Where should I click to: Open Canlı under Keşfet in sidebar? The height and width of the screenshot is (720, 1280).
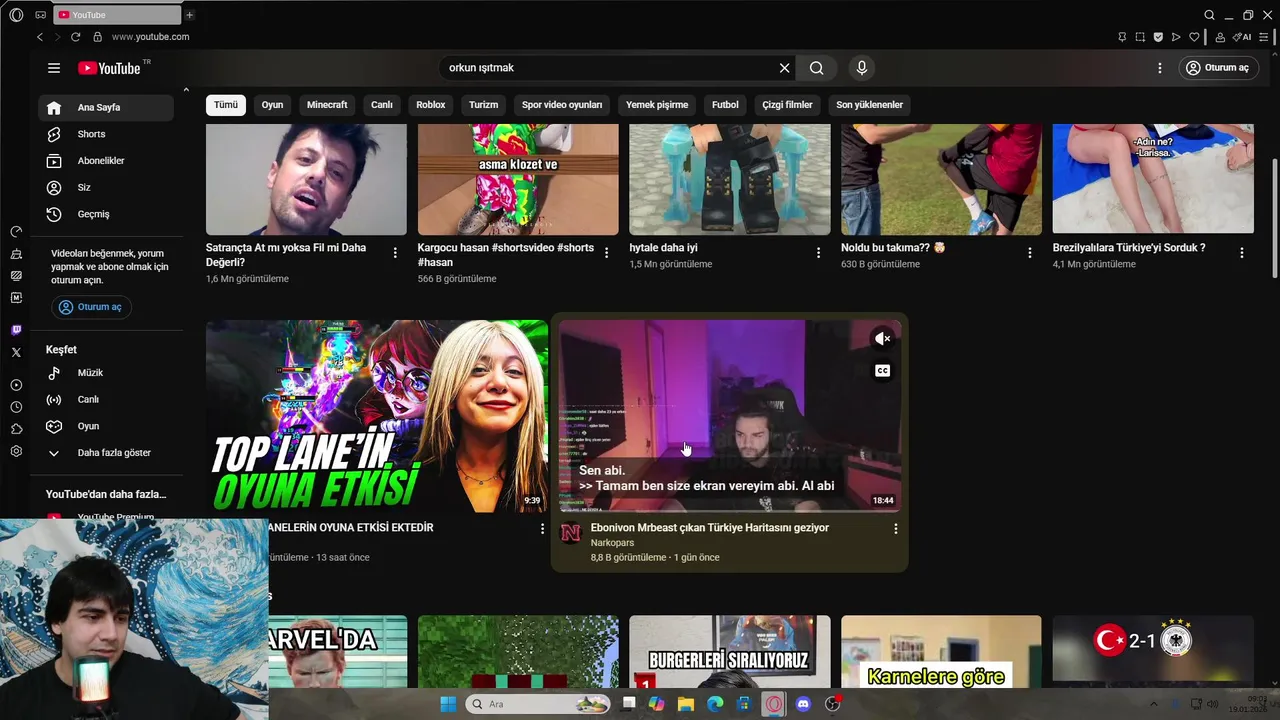[106, 399]
